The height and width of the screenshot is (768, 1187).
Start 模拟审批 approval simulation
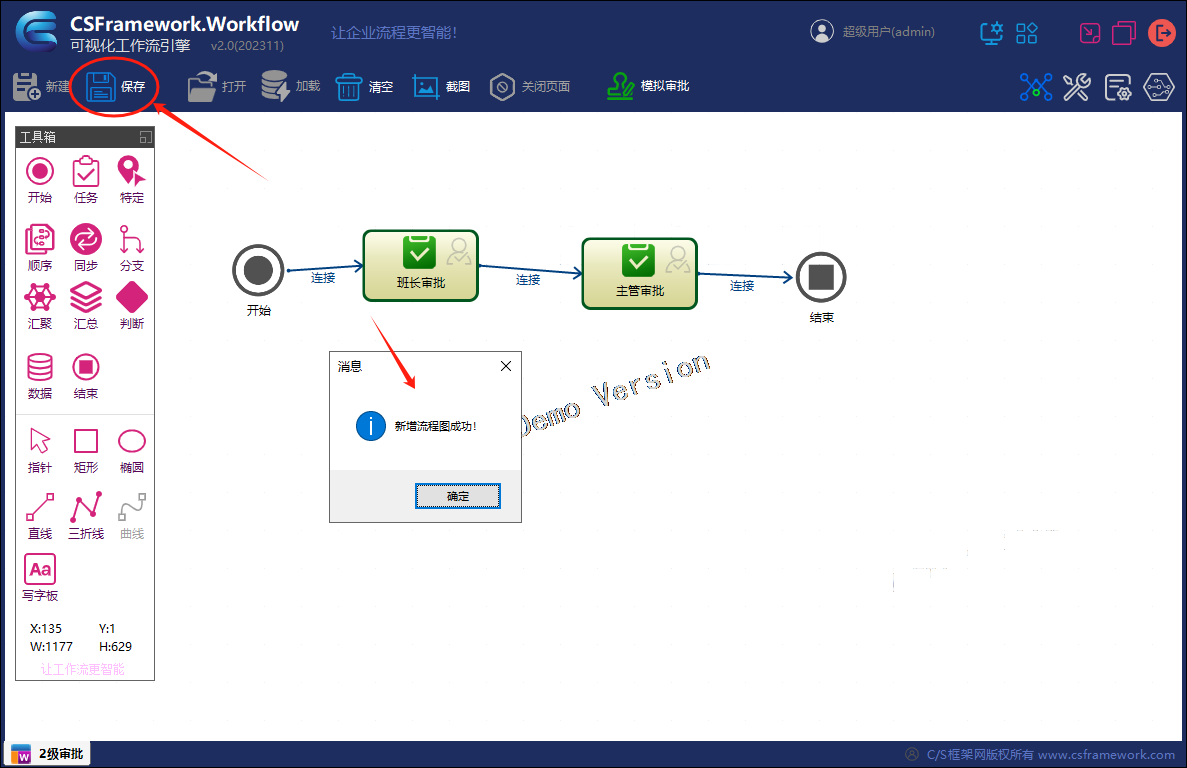coord(648,86)
